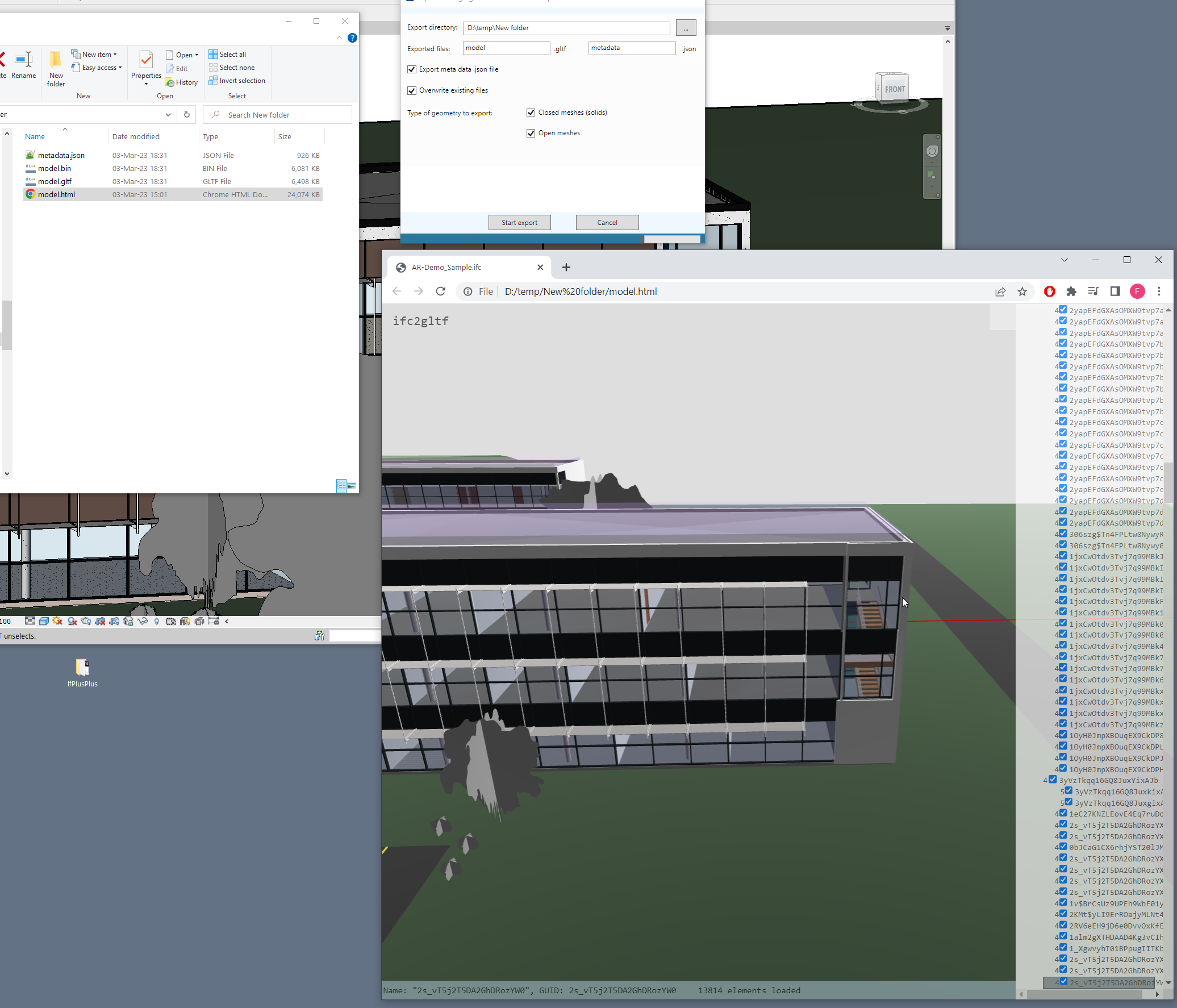Open Explorer address bar history dropdown
This screenshot has height=1008, width=1177.
point(168,114)
